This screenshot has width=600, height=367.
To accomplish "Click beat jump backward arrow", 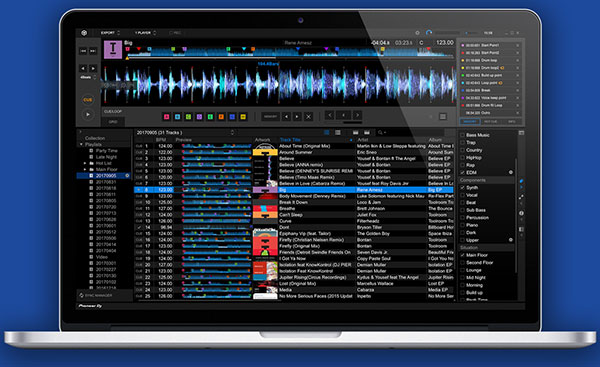I will 83,69.
